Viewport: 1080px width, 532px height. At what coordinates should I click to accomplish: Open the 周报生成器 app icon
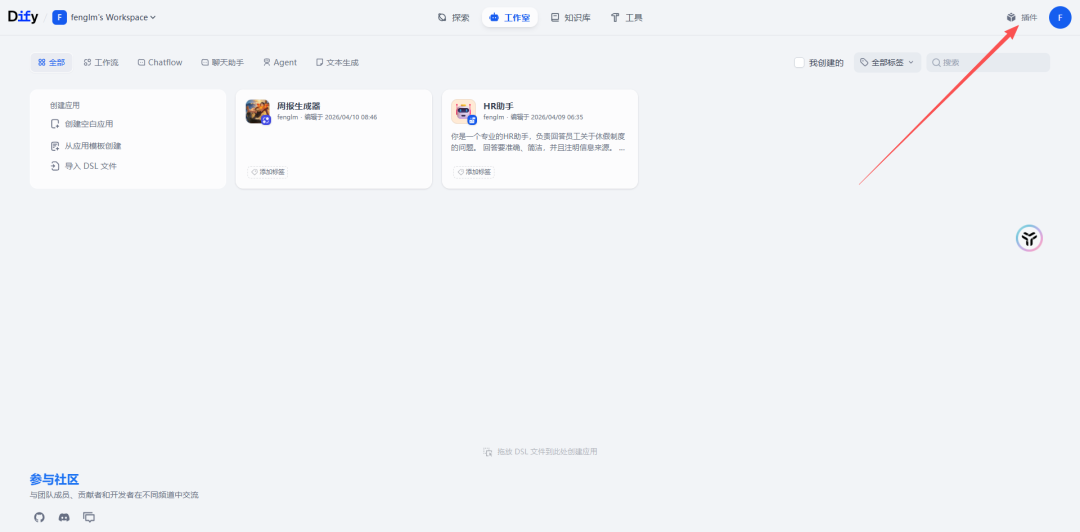[258, 112]
